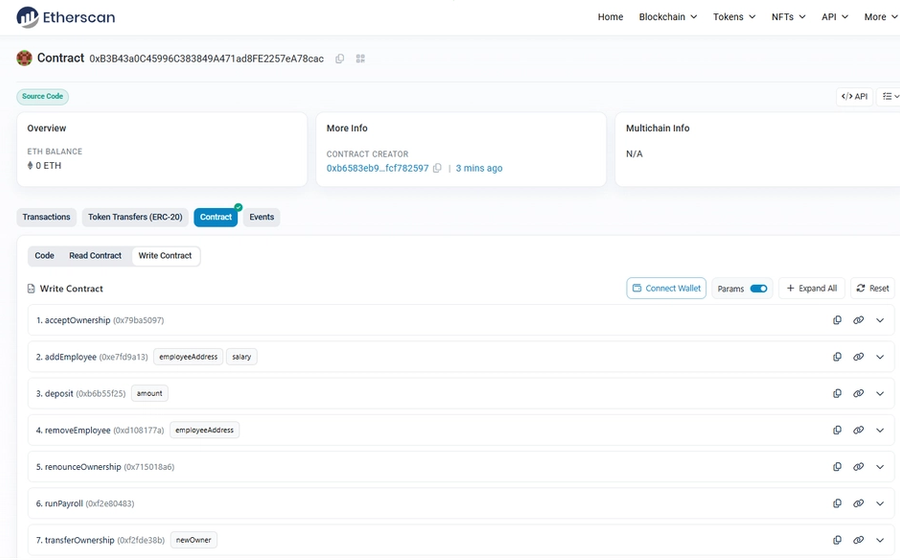Click the </> API button
The height and width of the screenshot is (560, 900).
click(855, 96)
